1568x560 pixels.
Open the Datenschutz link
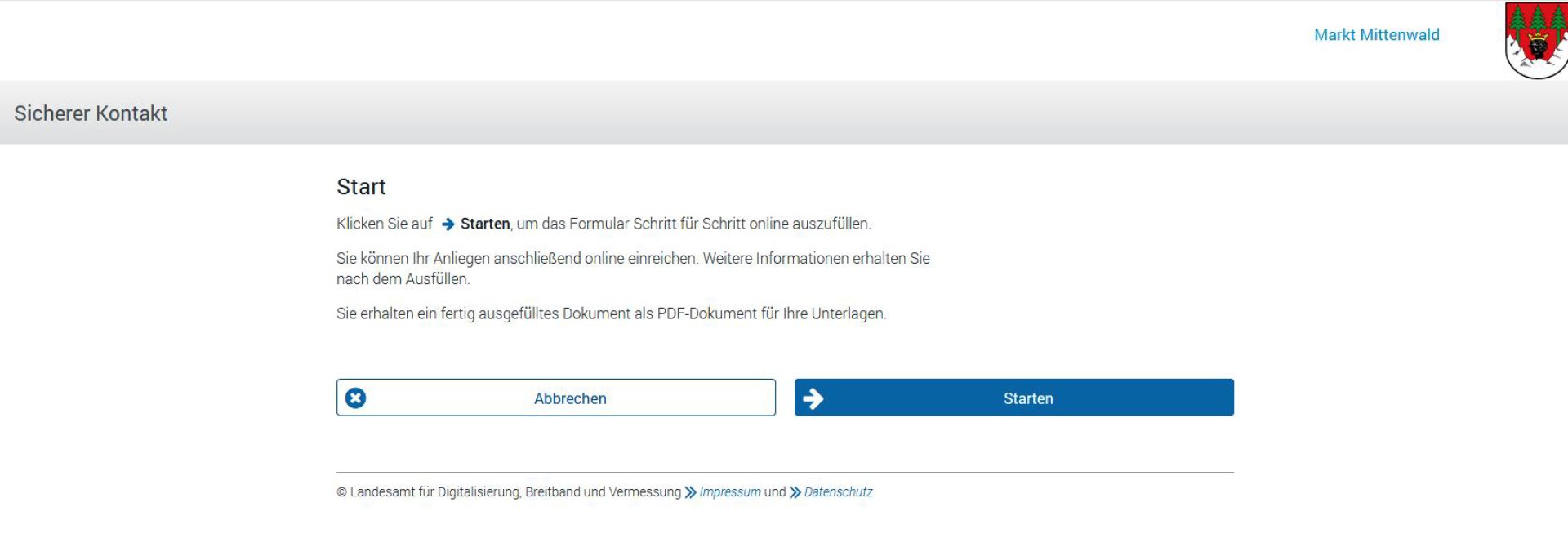[x=838, y=492]
